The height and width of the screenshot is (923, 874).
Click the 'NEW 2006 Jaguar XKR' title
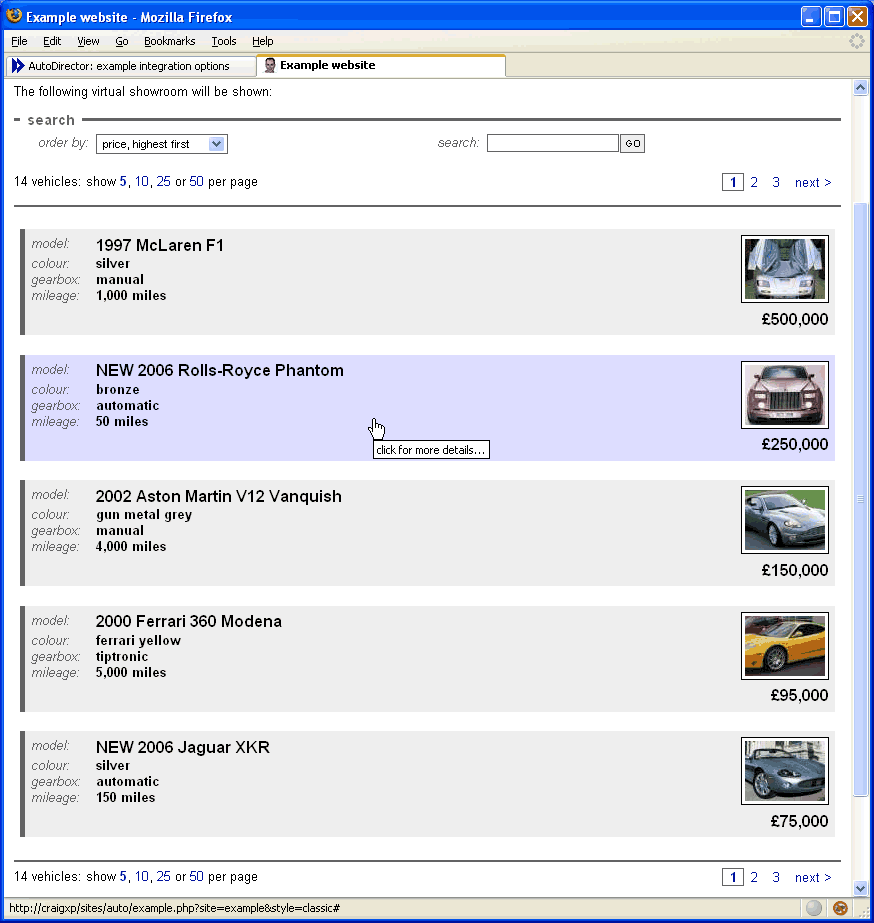(x=182, y=747)
